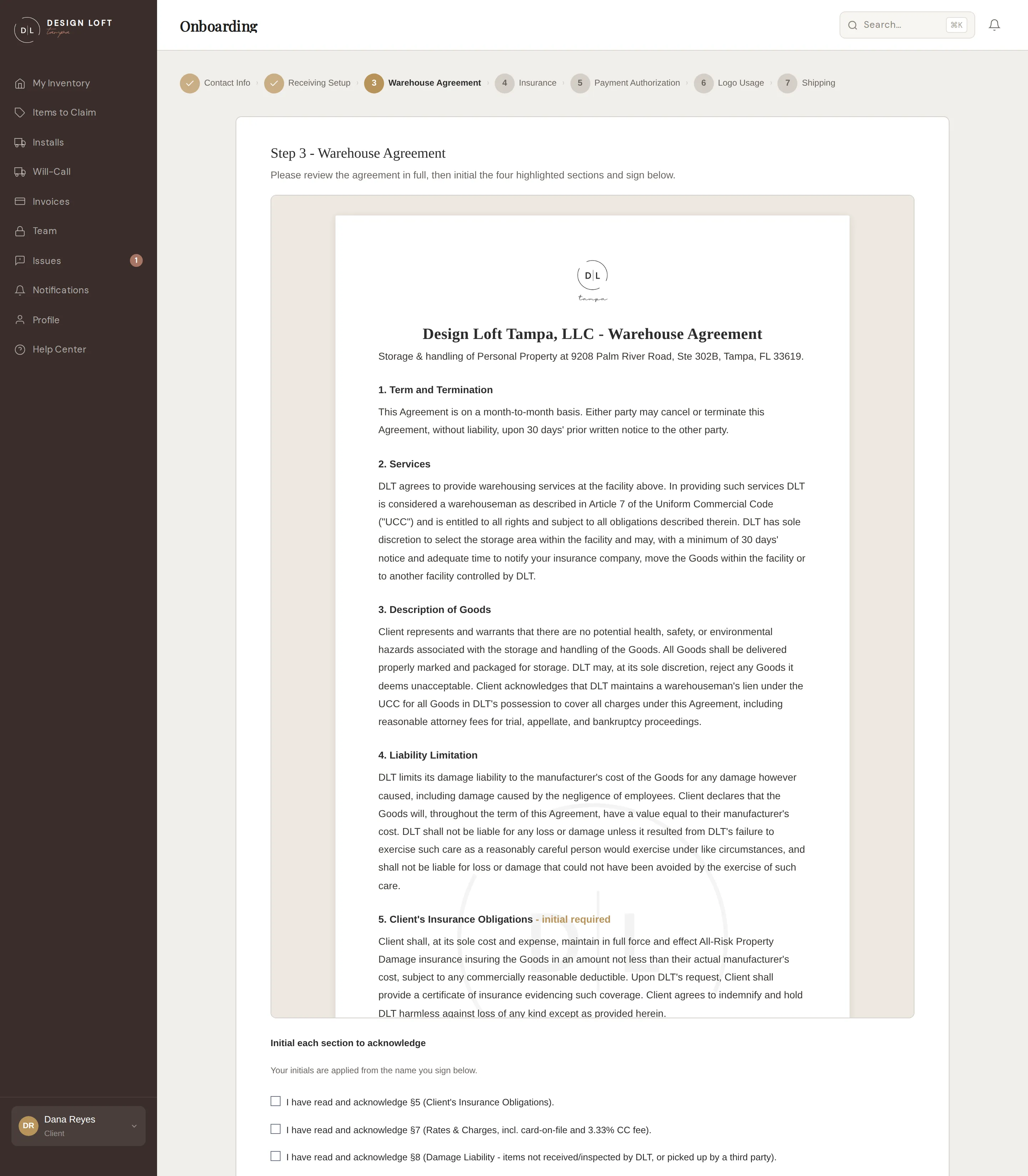Click the Onboarding page title

pos(218,26)
